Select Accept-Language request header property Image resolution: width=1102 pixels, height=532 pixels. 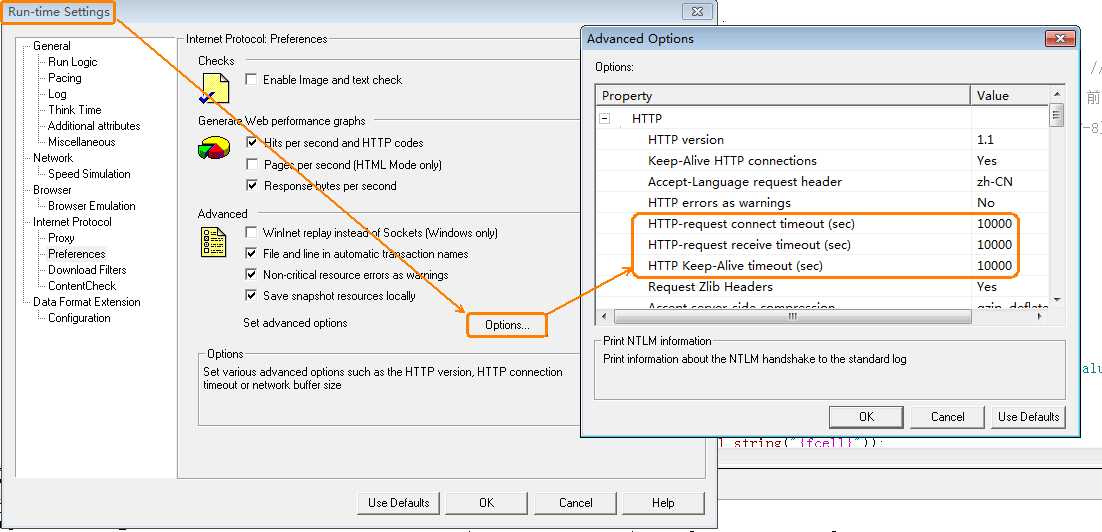[822, 181]
